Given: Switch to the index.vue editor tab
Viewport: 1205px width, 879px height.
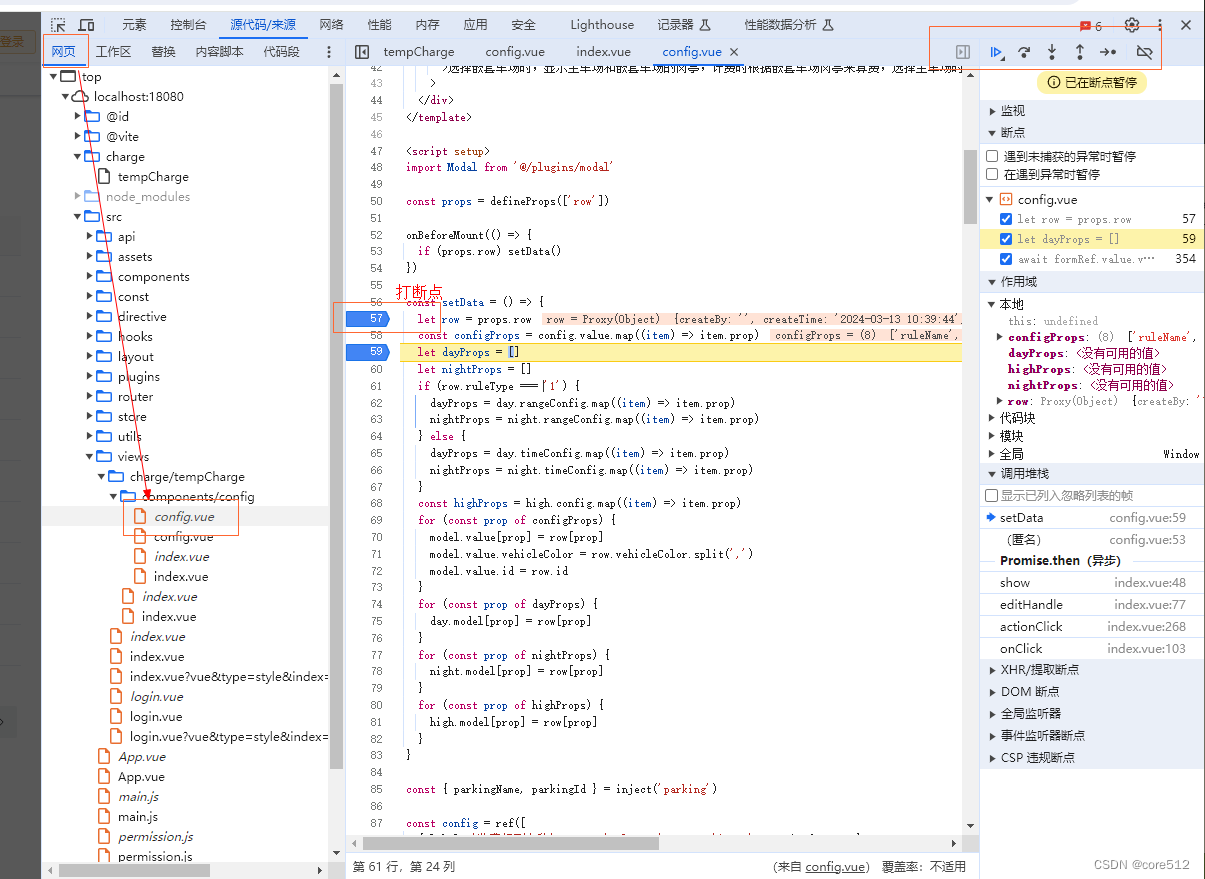Looking at the screenshot, I should [604, 52].
